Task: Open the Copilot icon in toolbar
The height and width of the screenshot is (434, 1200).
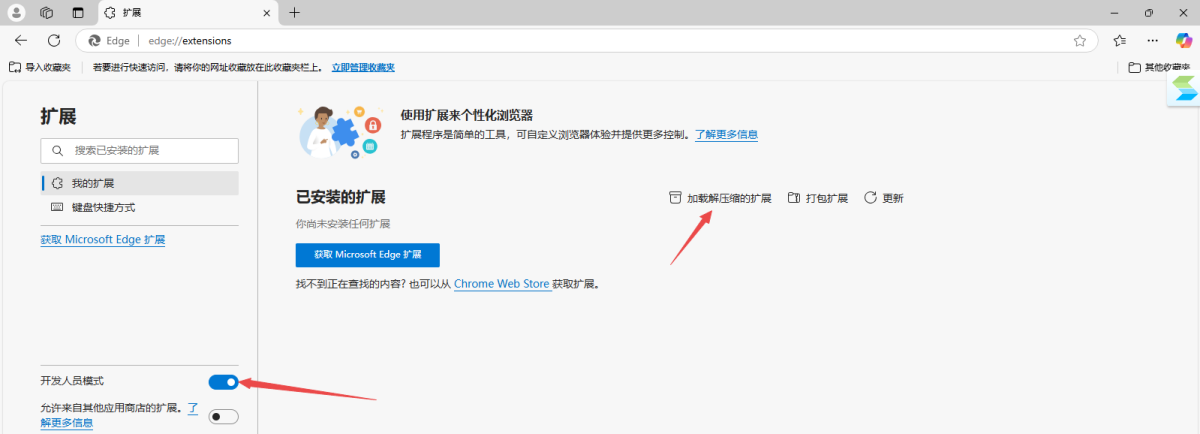Action: (1184, 41)
